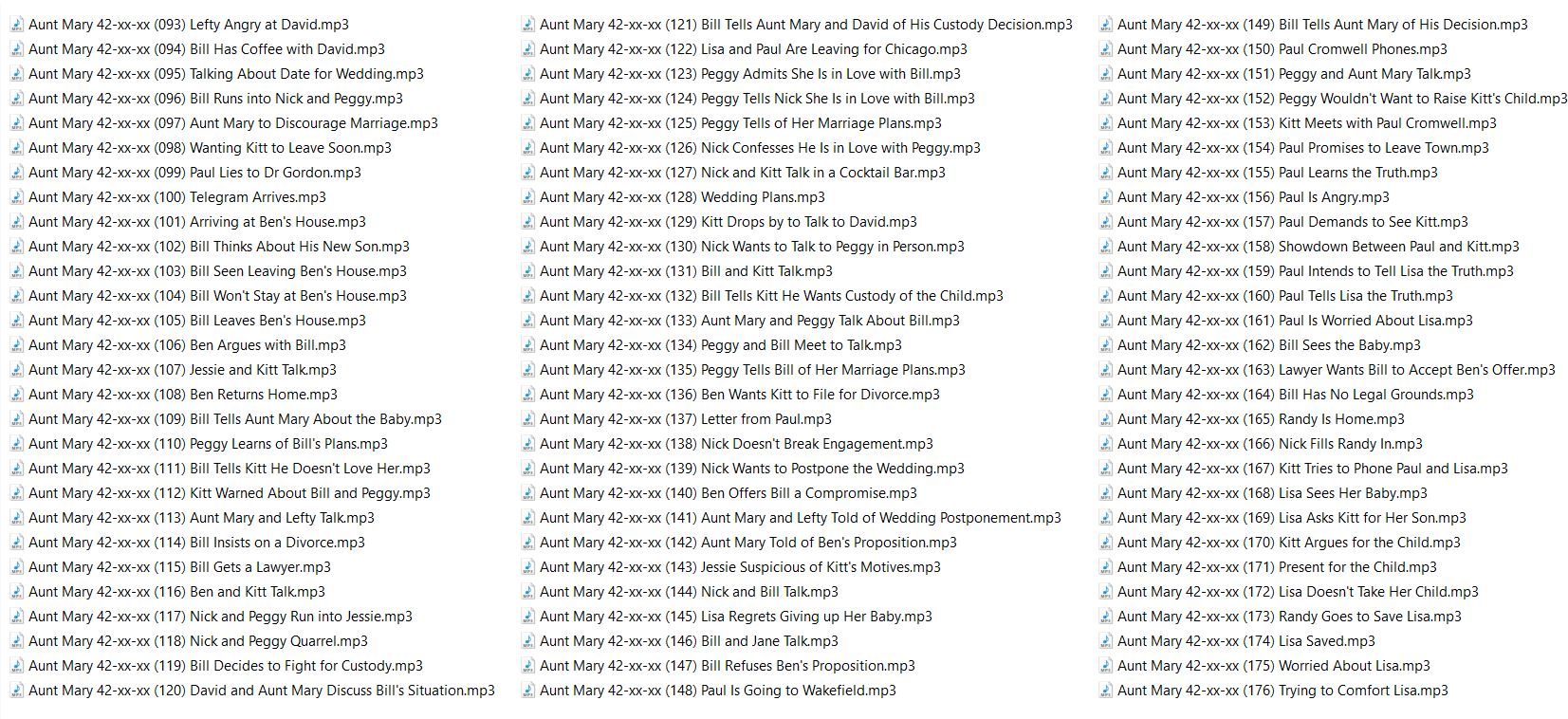Select Ben Offers Bill a Compromise.mp3
Image resolution: width=1568 pixels, height=719 pixels.
[x=728, y=493]
